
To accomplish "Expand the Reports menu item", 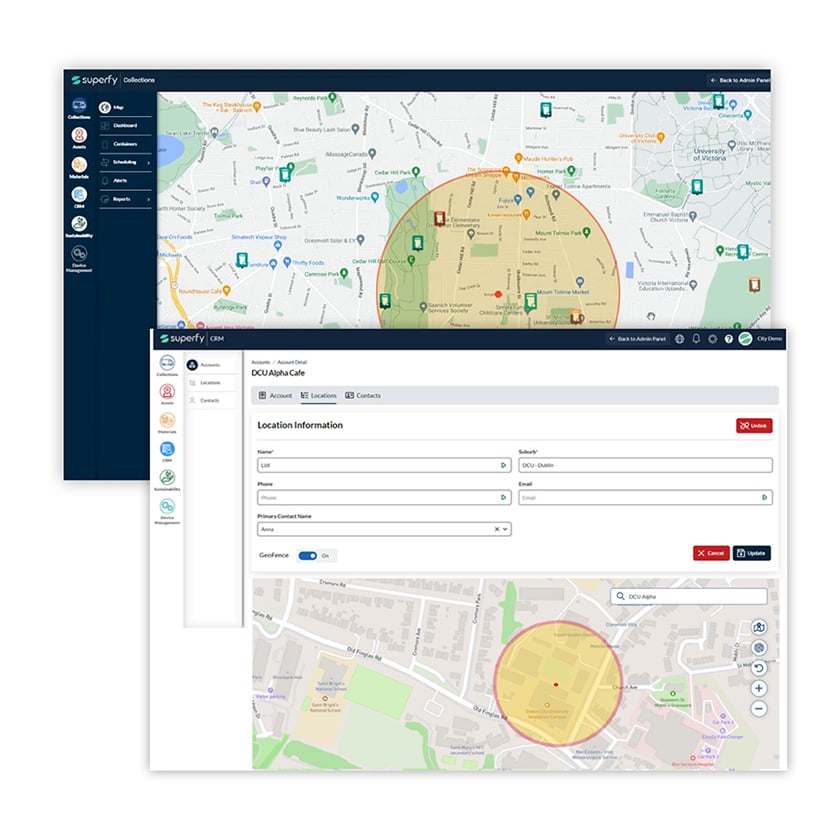I will click(x=128, y=199).
